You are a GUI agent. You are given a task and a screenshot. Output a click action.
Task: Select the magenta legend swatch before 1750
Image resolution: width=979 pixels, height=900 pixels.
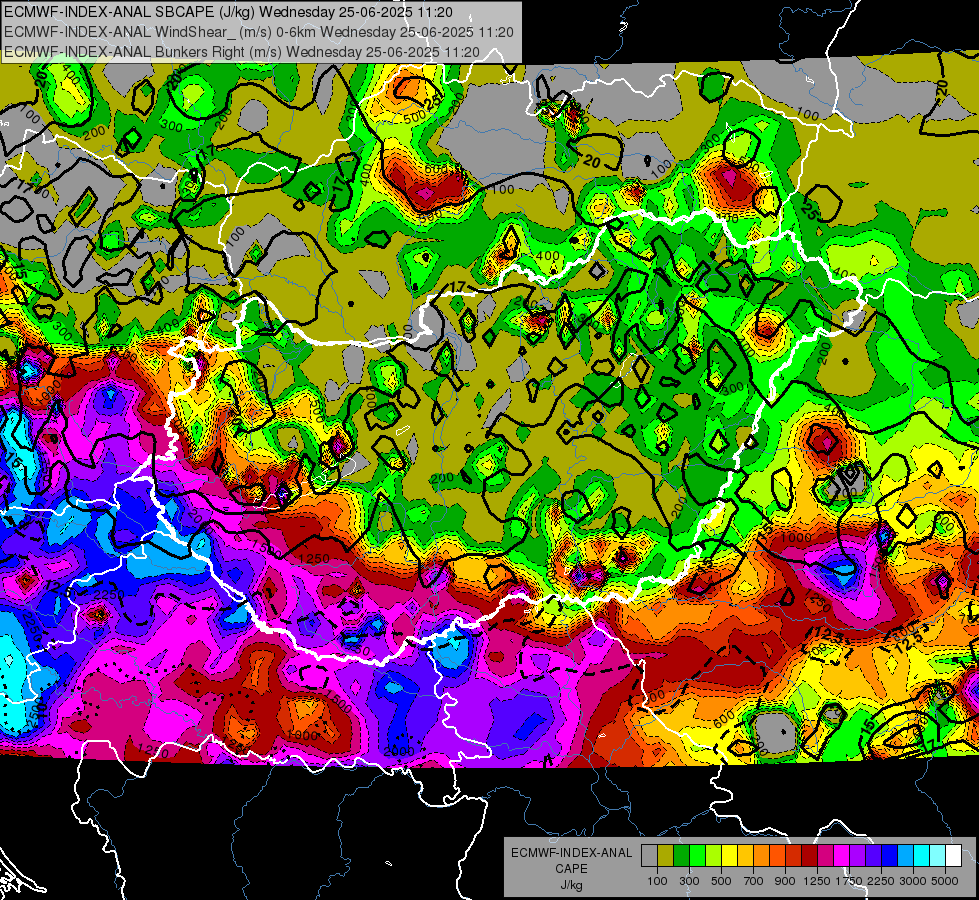click(x=842, y=856)
